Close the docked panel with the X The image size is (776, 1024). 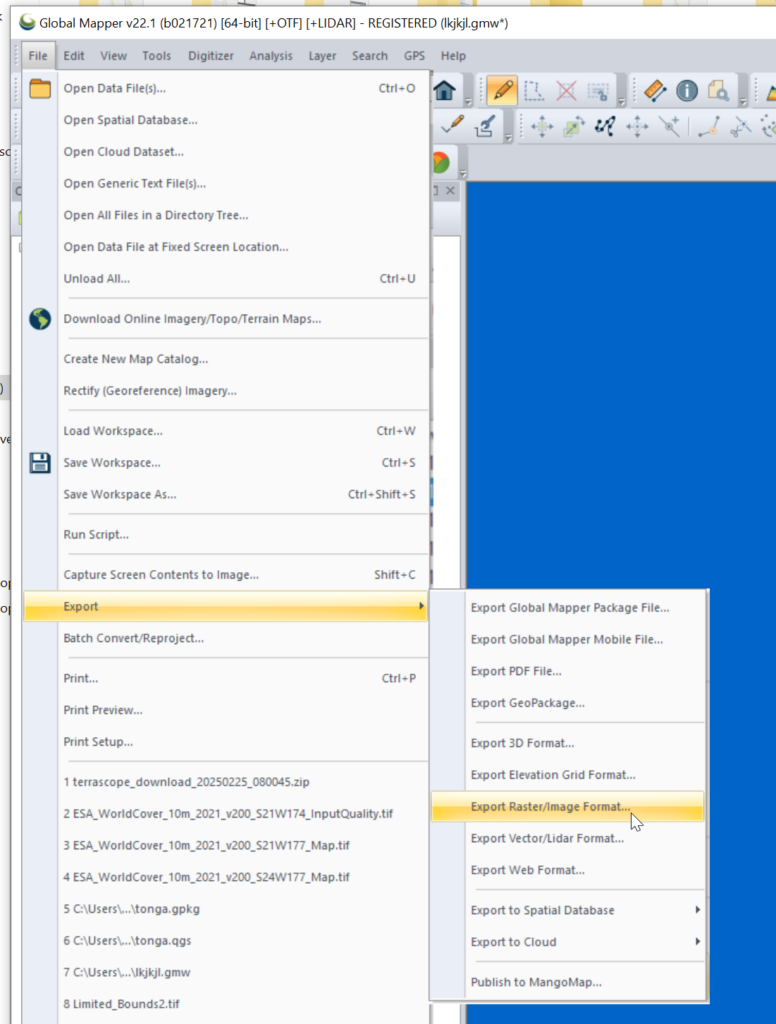[450, 191]
